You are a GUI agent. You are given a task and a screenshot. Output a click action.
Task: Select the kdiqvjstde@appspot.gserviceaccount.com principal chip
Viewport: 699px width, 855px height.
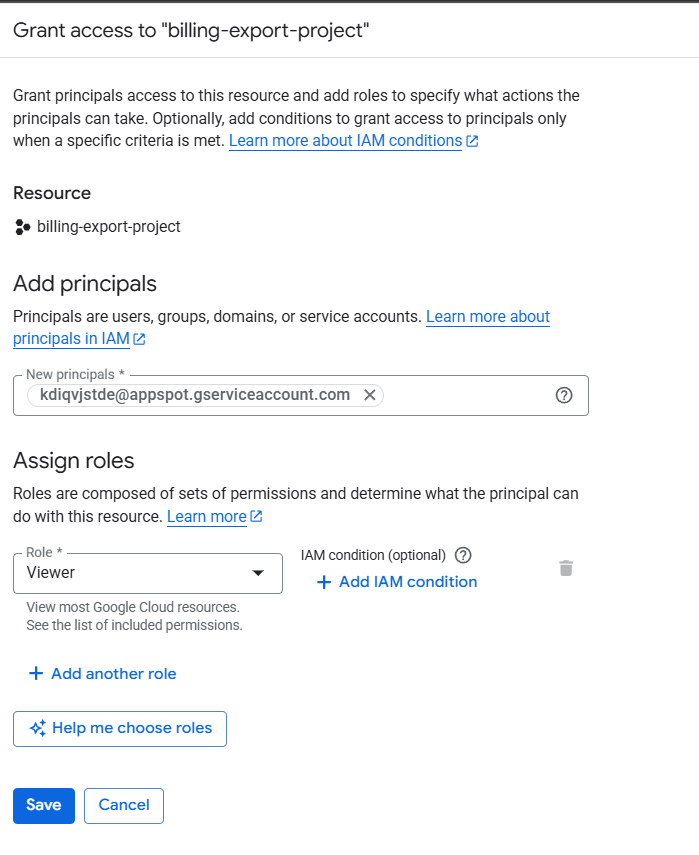[194, 395]
